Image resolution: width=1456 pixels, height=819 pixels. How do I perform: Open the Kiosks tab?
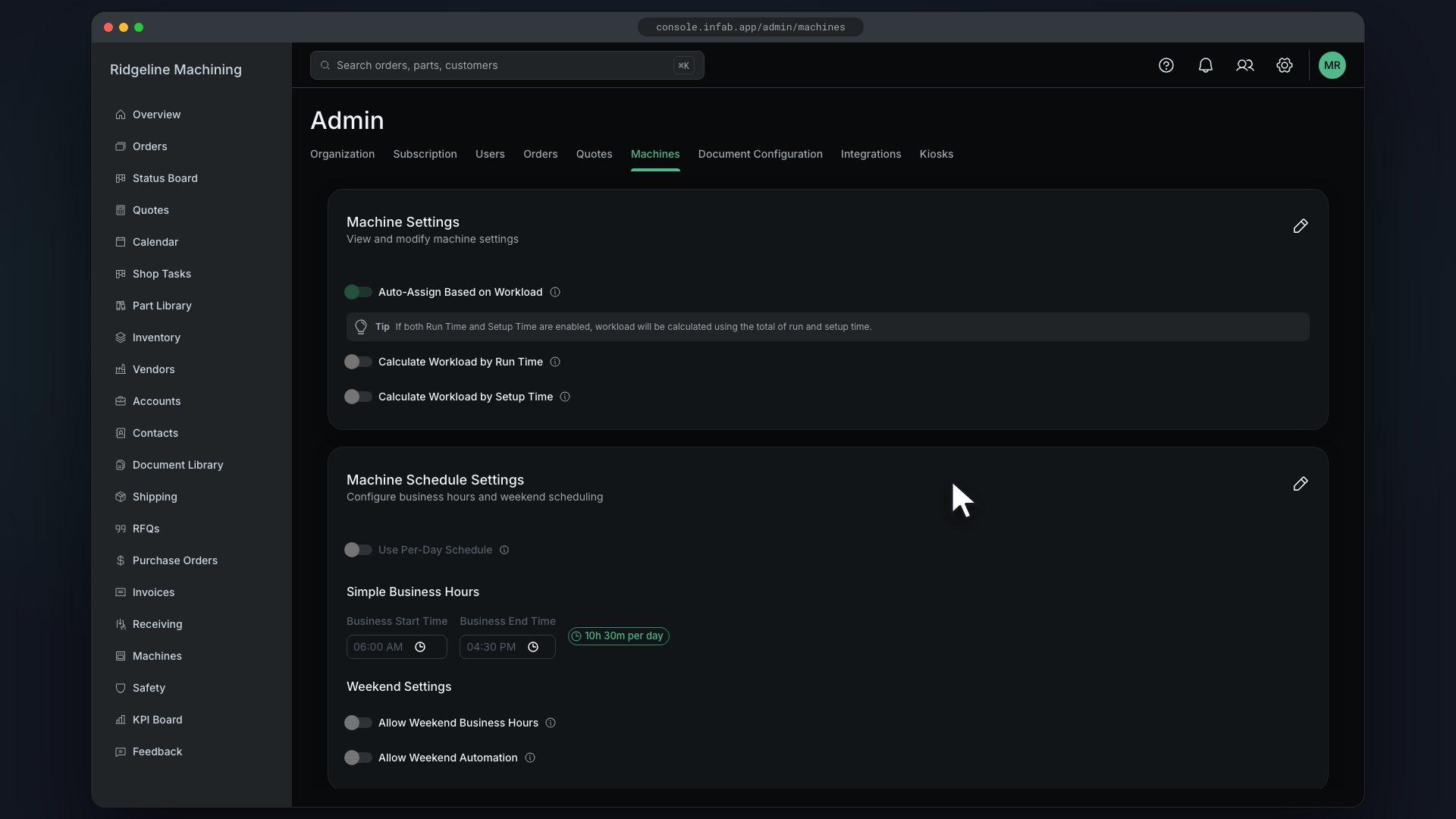point(936,154)
